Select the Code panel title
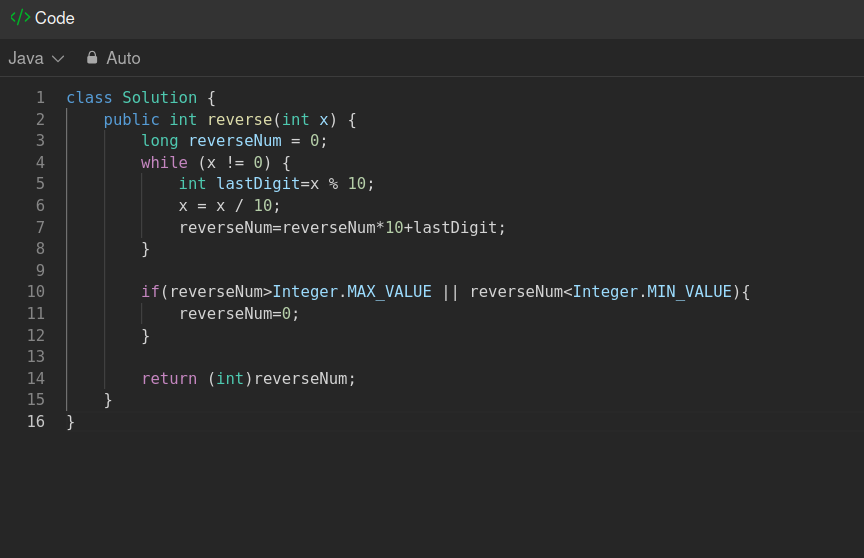 (55, 18)
